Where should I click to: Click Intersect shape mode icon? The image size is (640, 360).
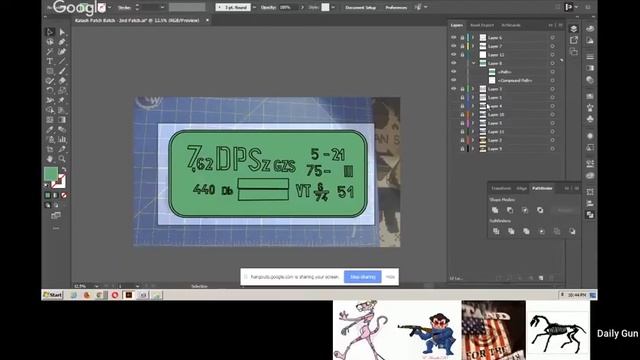(x=525, y=210)
